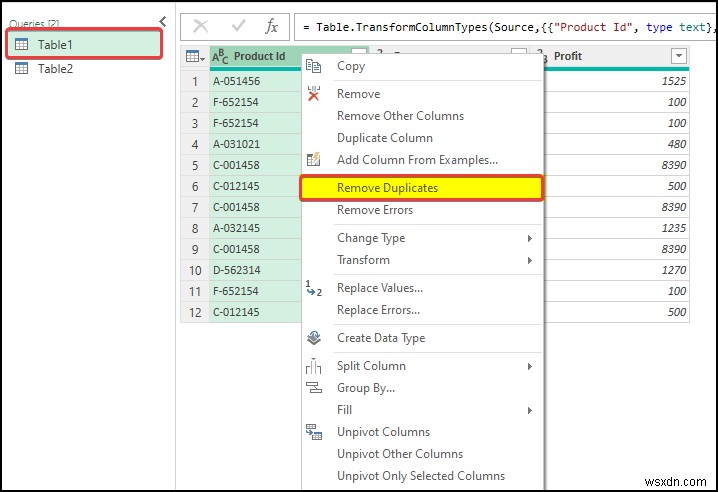
Task: Click the Profit column header
Action: click(x=568, y=56)
